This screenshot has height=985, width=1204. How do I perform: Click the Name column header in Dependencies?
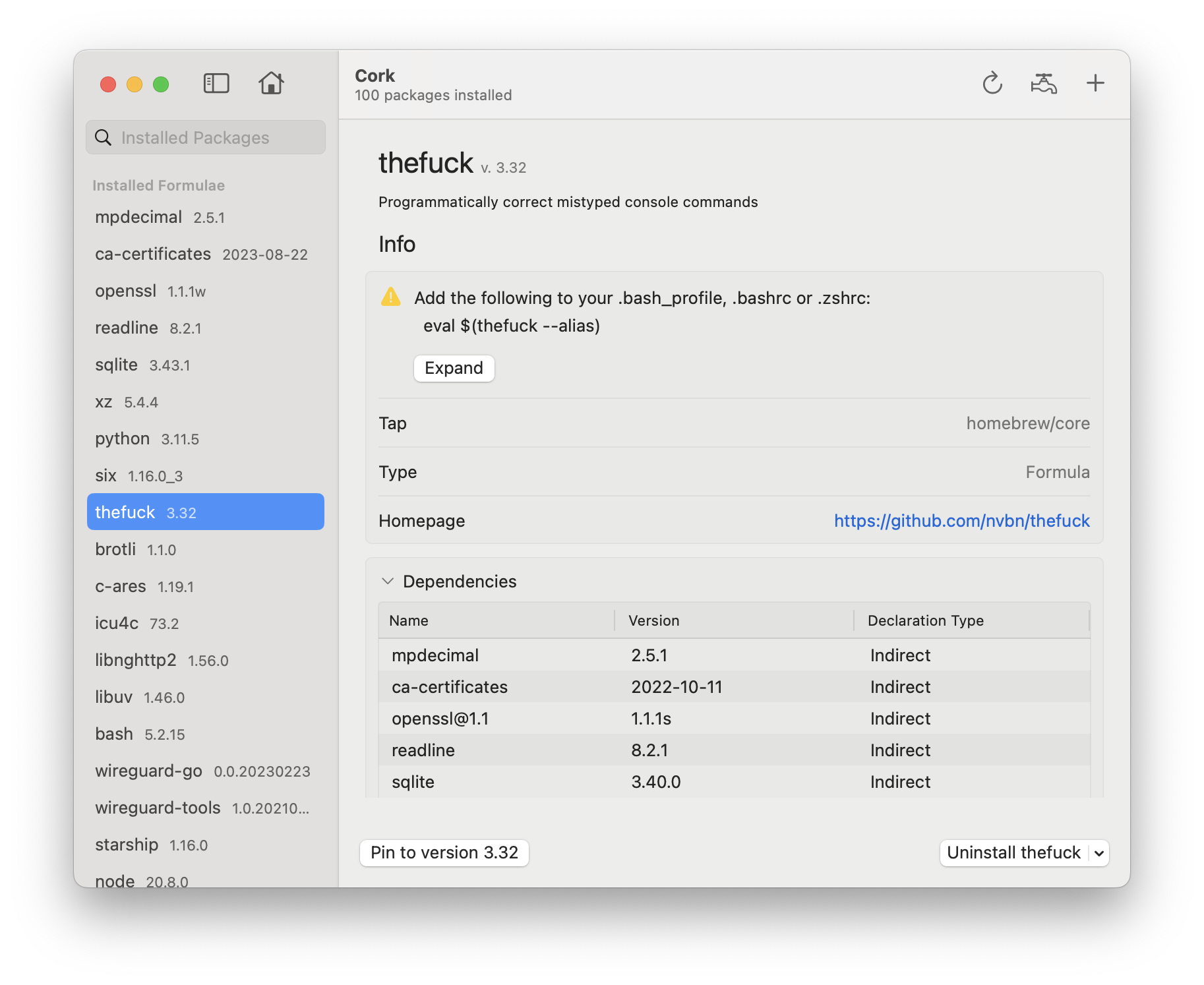(x=408, y=620)
